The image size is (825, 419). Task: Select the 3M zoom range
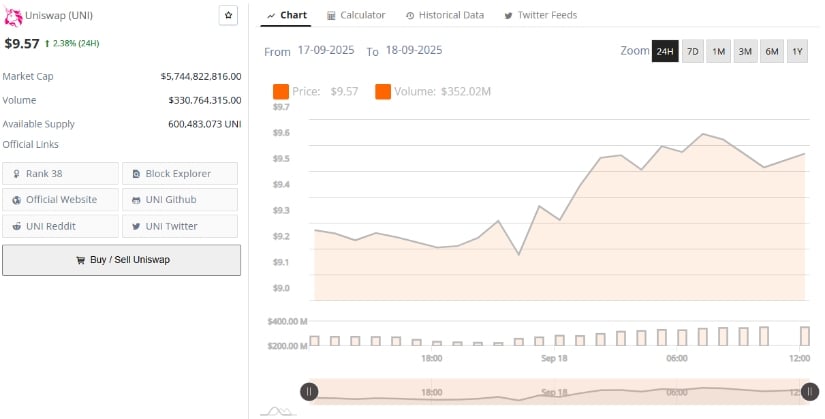745,51
